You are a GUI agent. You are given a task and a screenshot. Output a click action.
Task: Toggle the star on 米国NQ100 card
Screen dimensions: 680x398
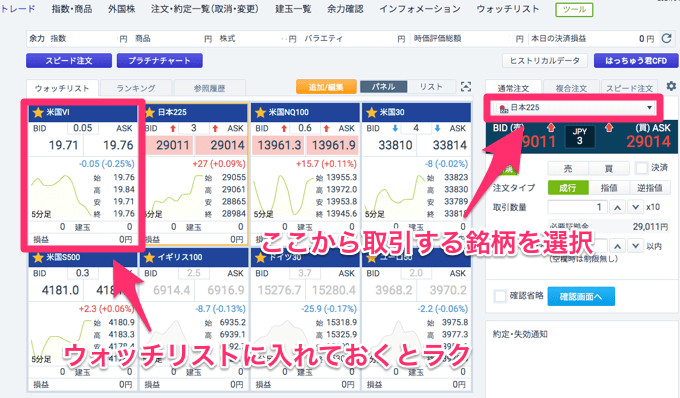click(x=260, y=113)
